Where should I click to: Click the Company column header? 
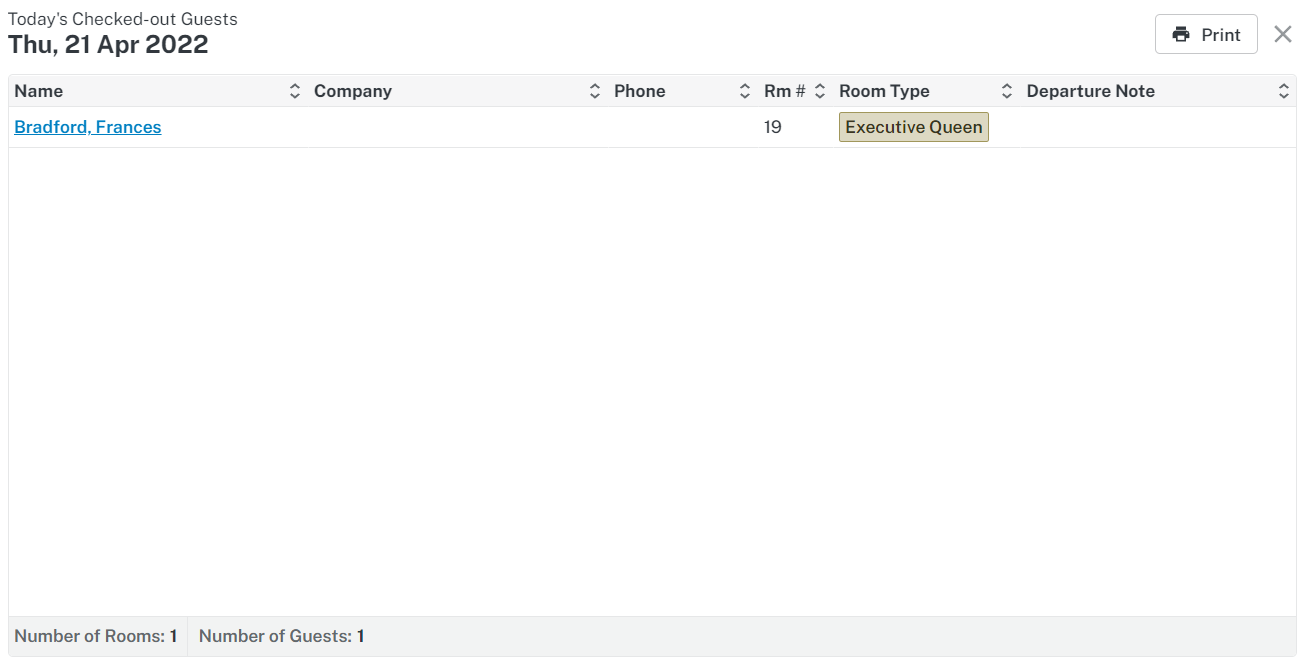[x=353, y=91]
